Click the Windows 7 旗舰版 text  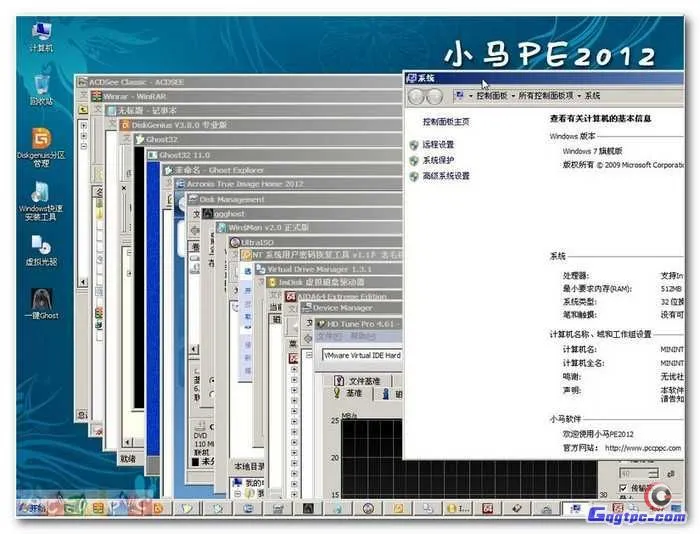click(x=592, y=151)
